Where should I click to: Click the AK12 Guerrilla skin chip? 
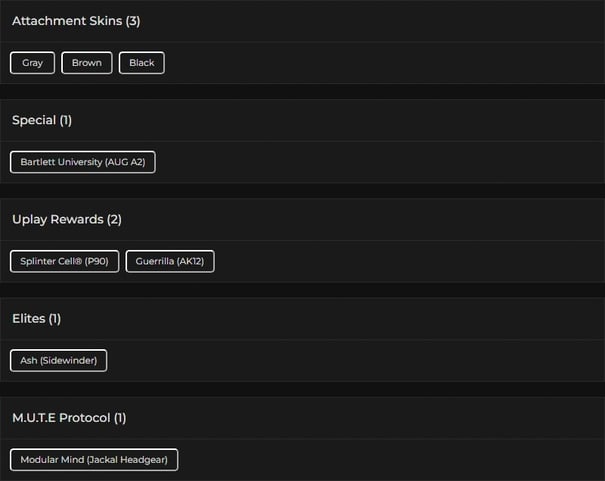point(170,261)
